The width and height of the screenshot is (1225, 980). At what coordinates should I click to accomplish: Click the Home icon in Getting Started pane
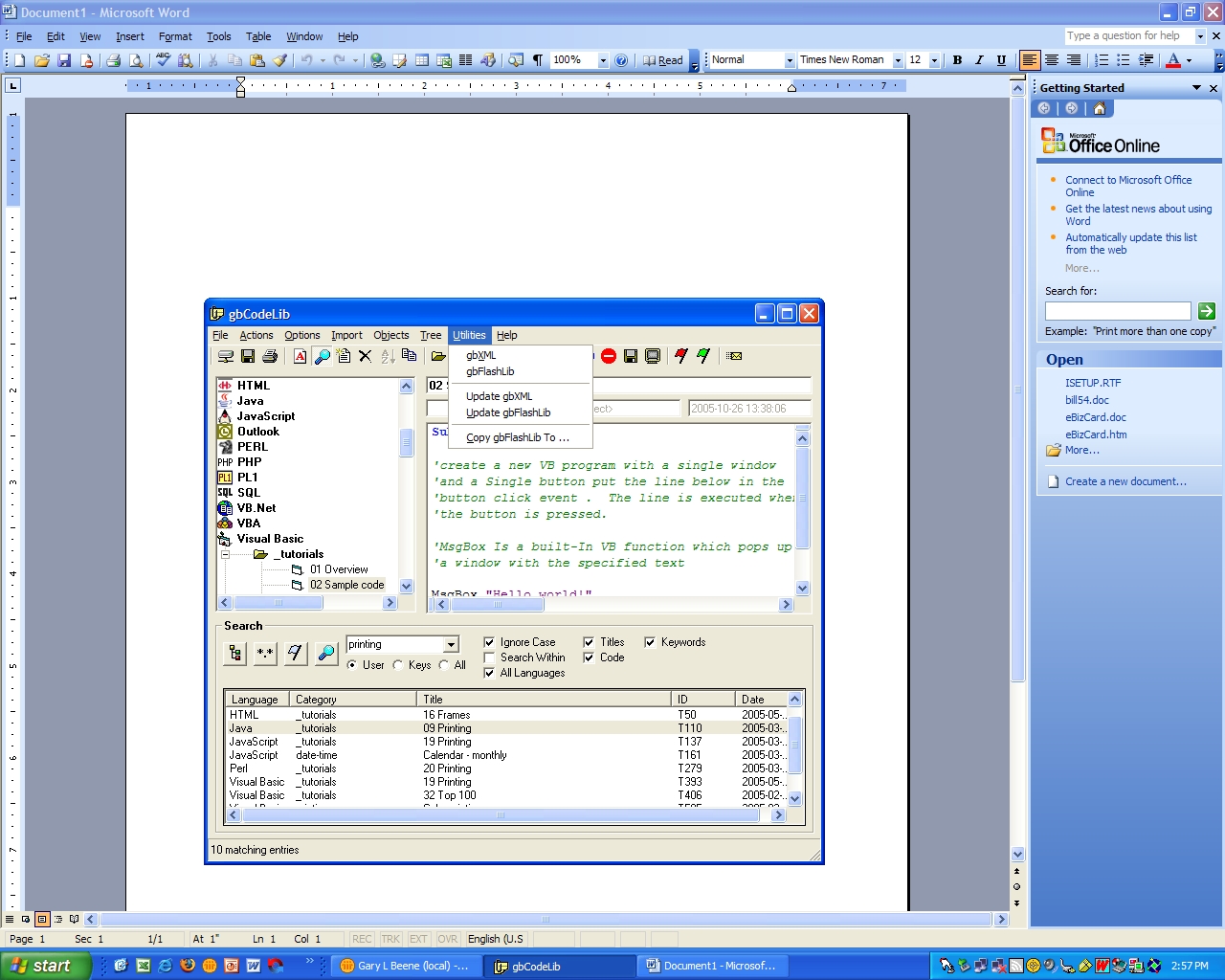coord(1099,109)
